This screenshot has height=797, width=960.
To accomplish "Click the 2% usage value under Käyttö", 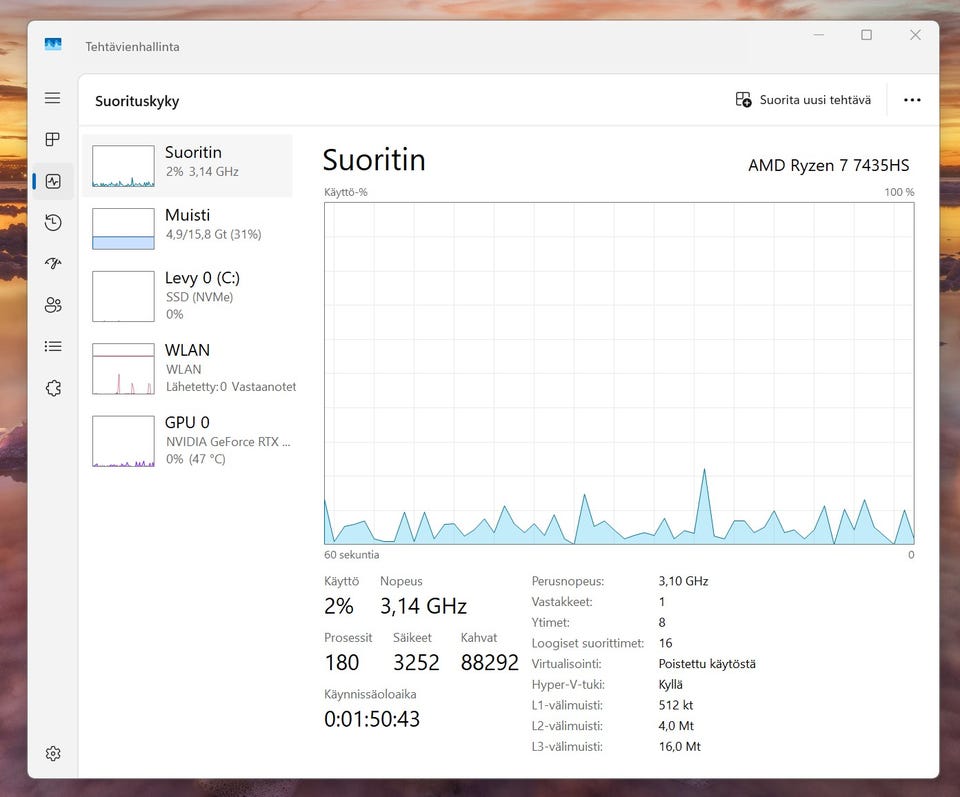I will pyautogui.click(x=339, y=606).
